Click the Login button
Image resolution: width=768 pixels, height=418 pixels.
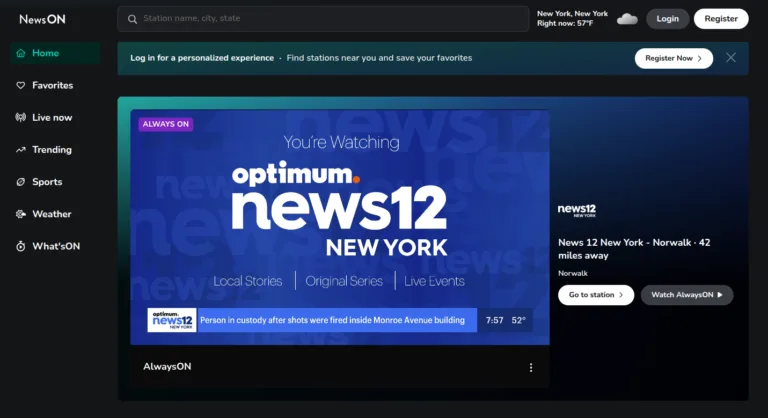[x=668, y=19]
